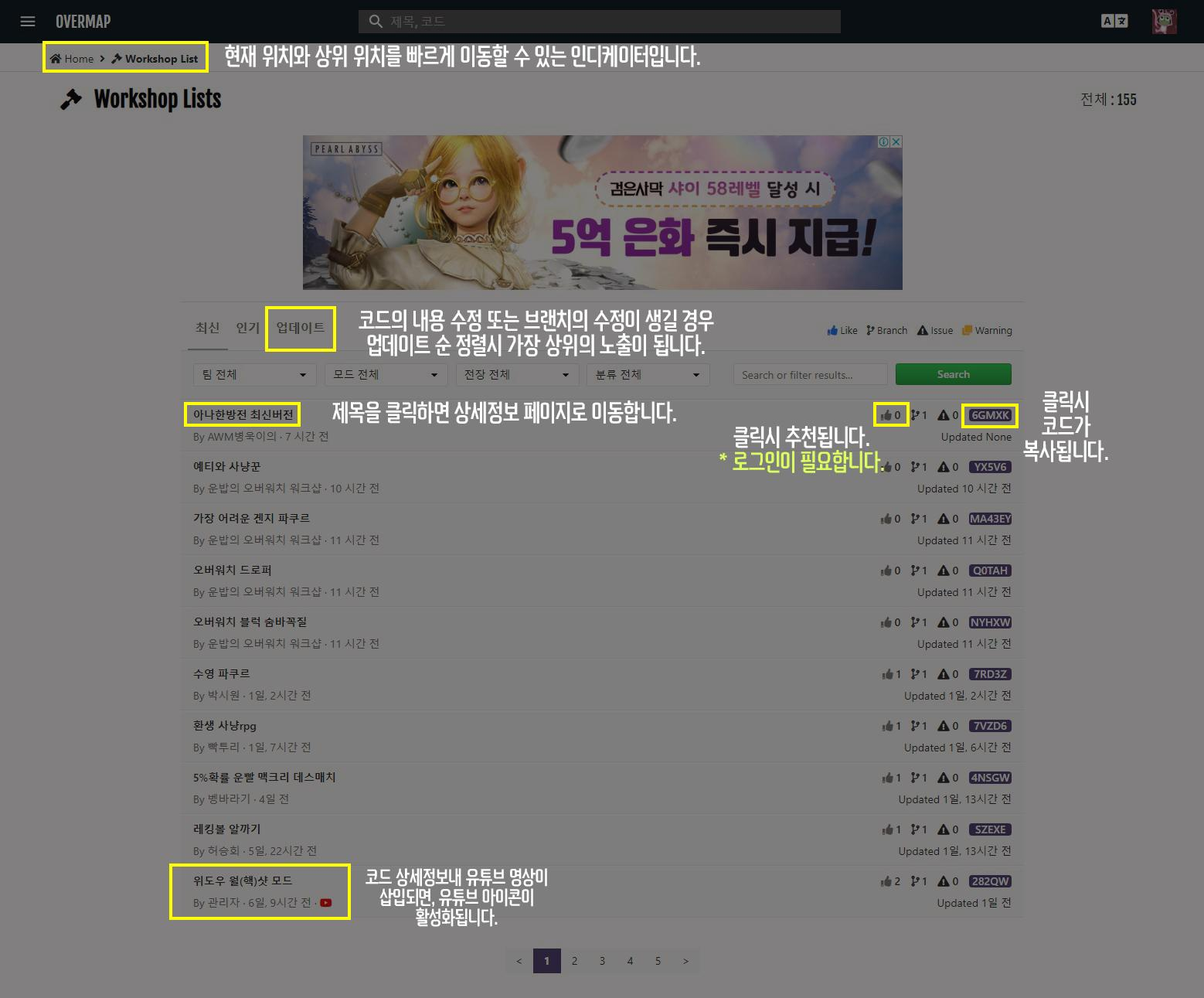Screen dimensions: 1204x998
Task: Go to next page arrow
Action: pos(685,961)
